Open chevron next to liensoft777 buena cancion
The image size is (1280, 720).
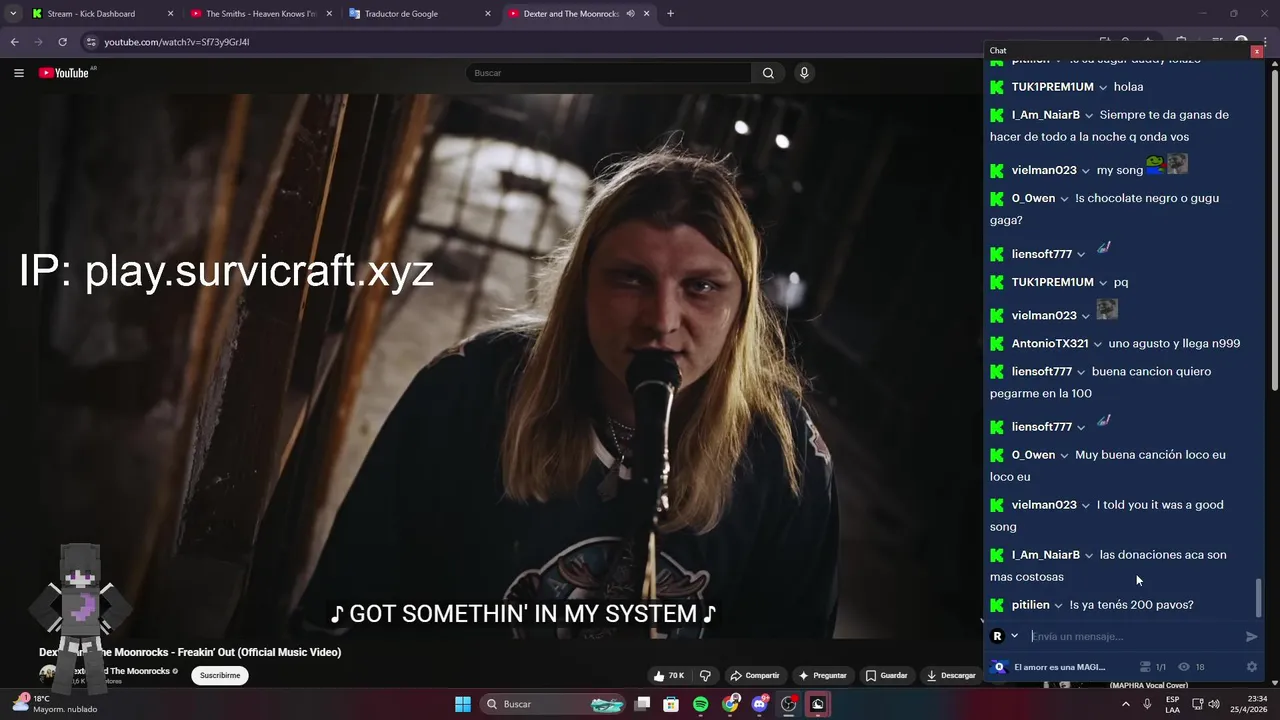(1080, 372)
